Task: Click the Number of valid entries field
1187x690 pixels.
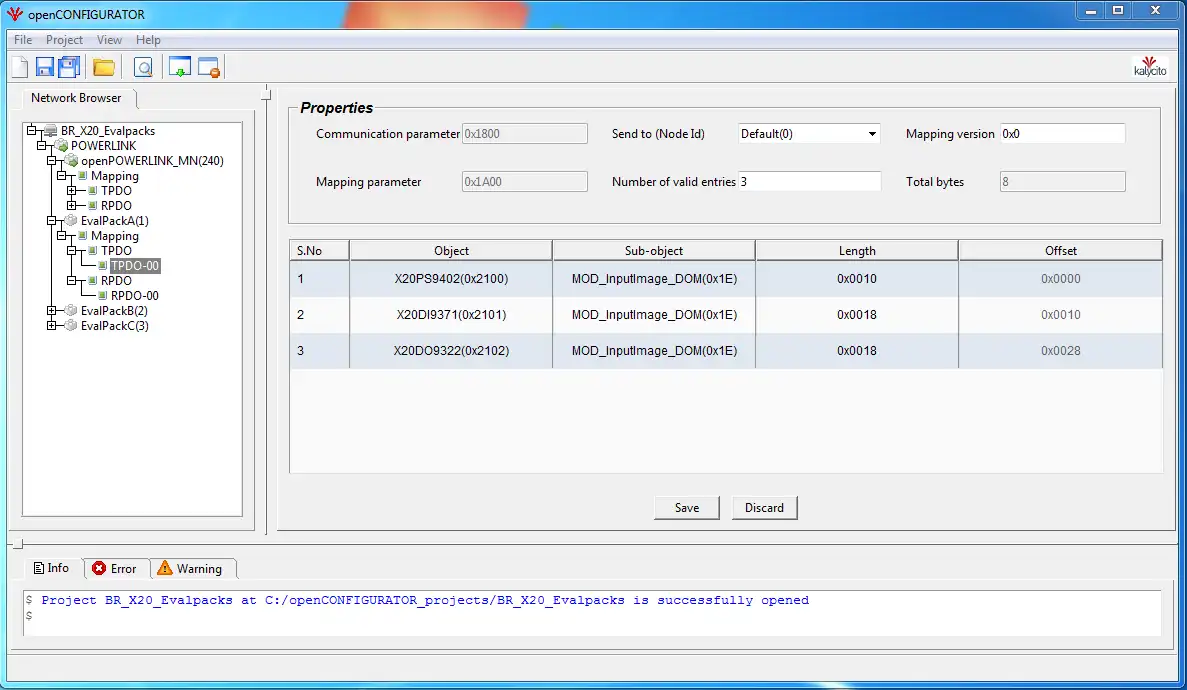Action: (809, 182)
